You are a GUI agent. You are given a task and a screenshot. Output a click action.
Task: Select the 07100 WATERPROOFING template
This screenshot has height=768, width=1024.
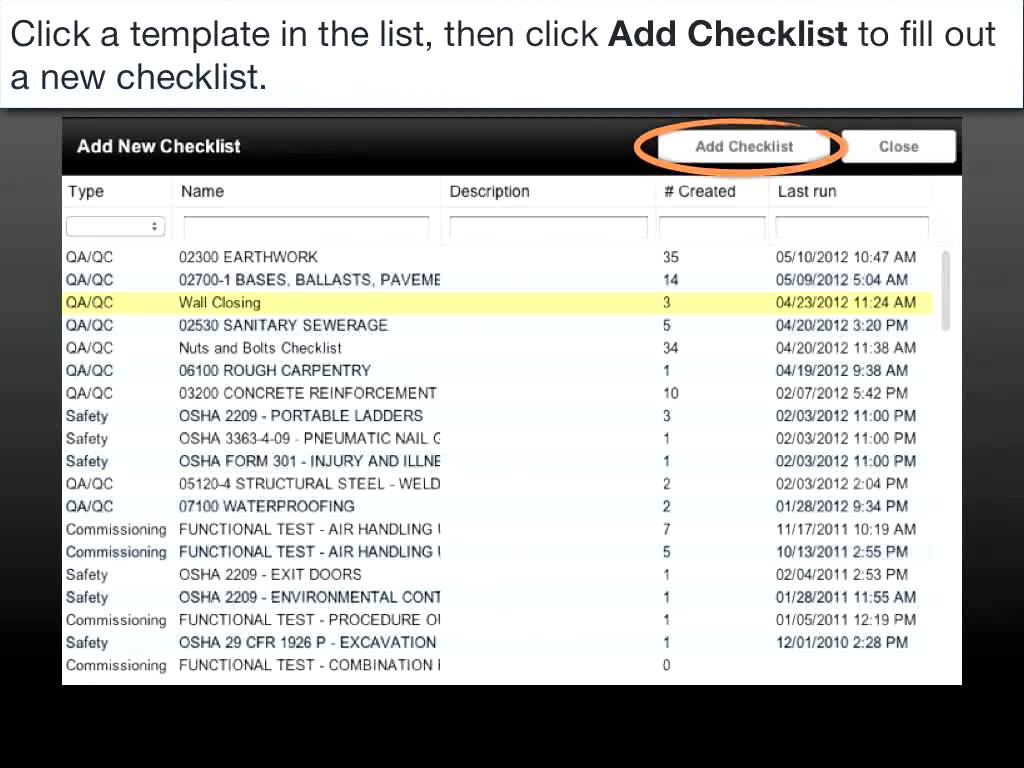[x=300, y=506]
